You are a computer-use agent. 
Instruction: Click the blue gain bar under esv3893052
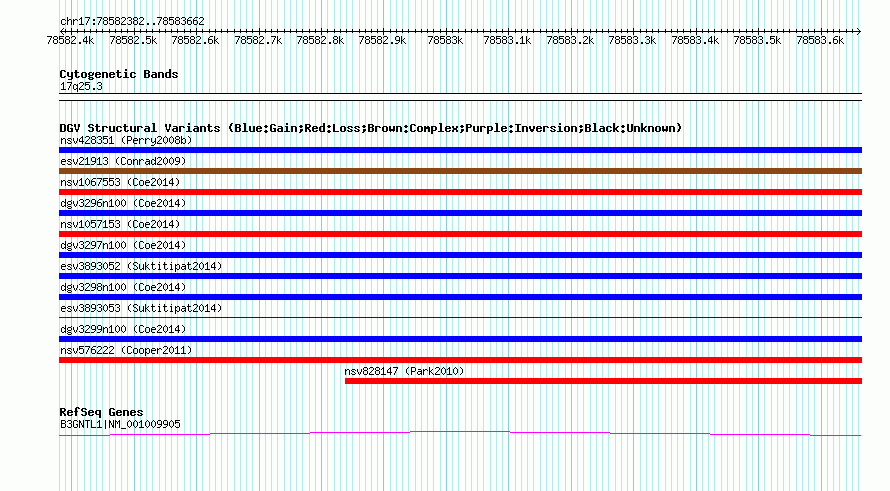[460, 276]
